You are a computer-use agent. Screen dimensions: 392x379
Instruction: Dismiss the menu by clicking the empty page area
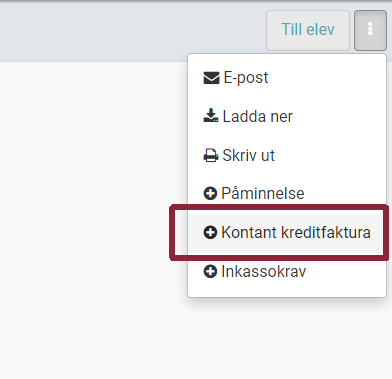[93, 217]
